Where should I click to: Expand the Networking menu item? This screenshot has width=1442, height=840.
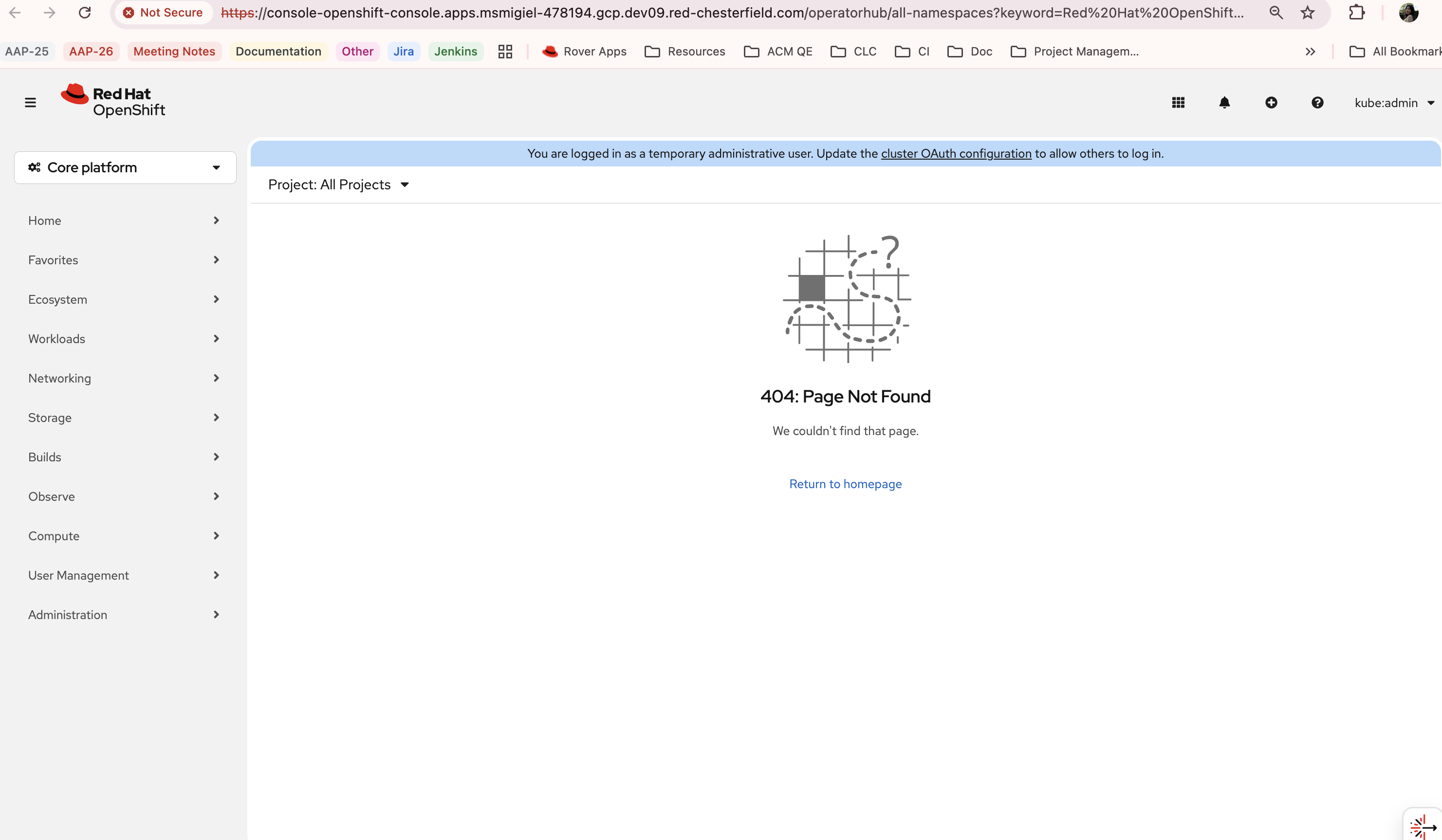tap(124, 378)
